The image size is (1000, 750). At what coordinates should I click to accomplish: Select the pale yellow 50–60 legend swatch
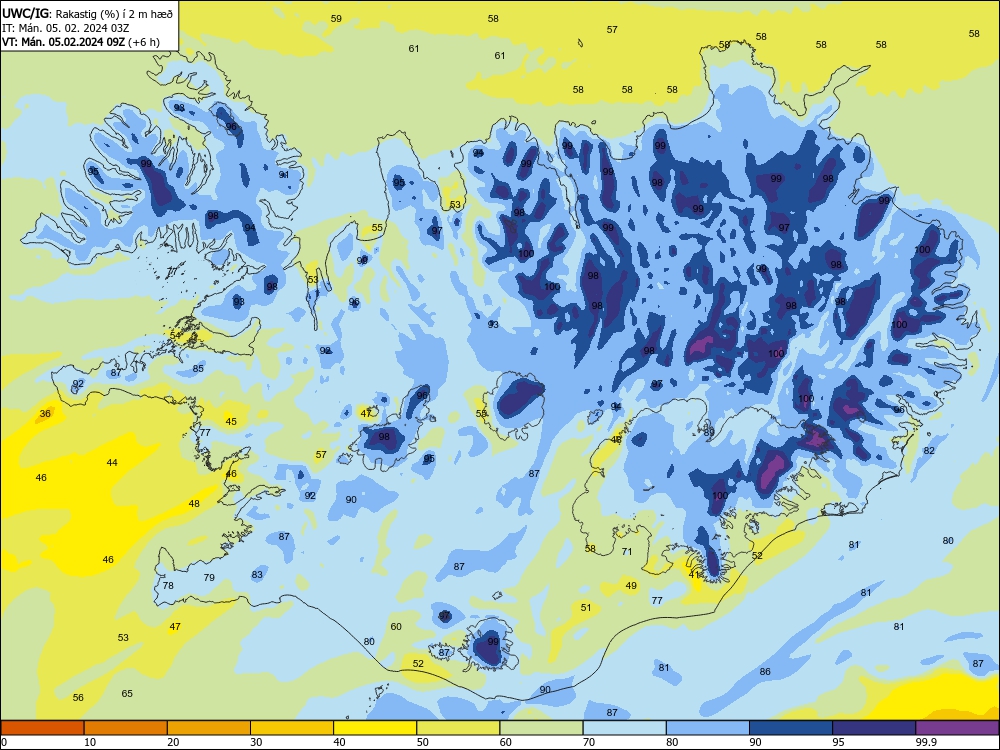(x=458, y=727)
